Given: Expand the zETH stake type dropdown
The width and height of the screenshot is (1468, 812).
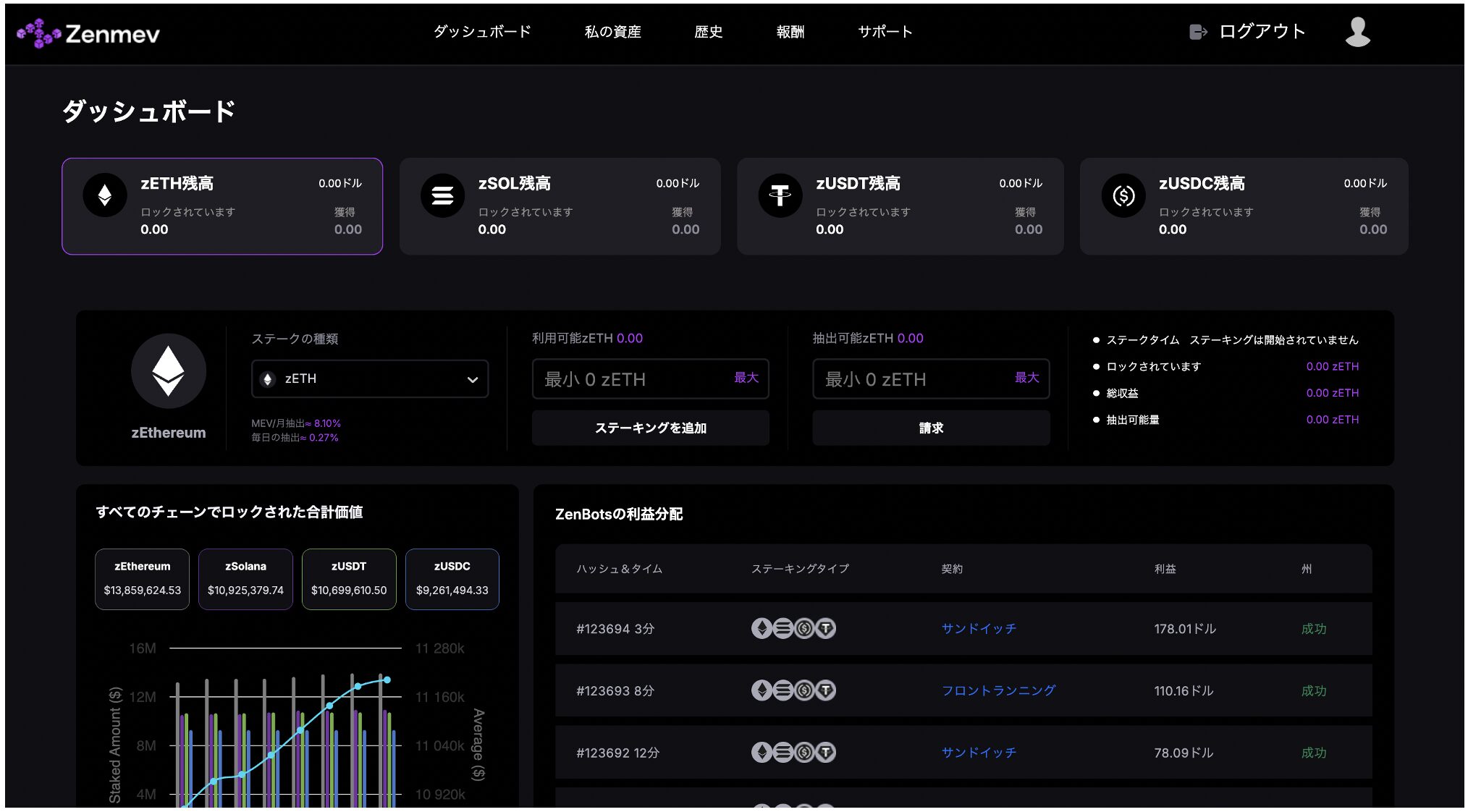Looking at the screenshot, I should pos(370,379).
